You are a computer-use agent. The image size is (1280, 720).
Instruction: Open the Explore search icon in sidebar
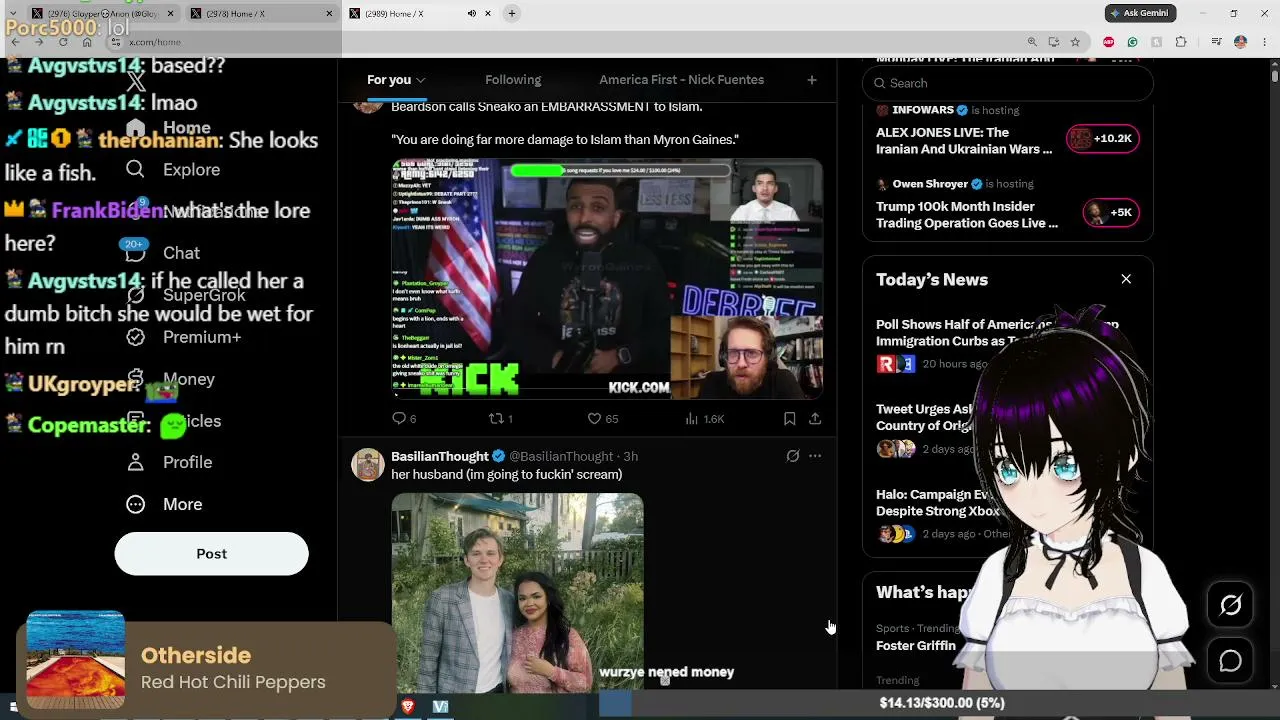pyautogui.click(x=136, y=169)
